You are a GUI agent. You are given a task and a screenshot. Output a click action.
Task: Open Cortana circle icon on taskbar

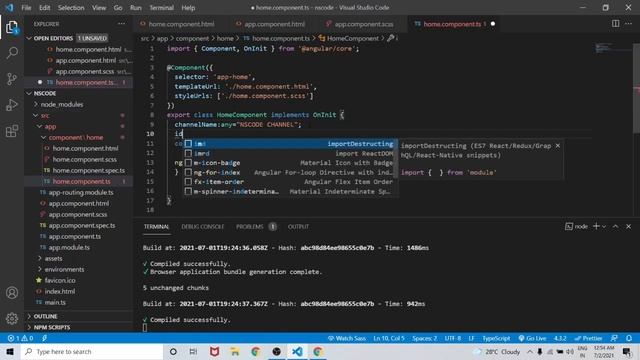173,351
